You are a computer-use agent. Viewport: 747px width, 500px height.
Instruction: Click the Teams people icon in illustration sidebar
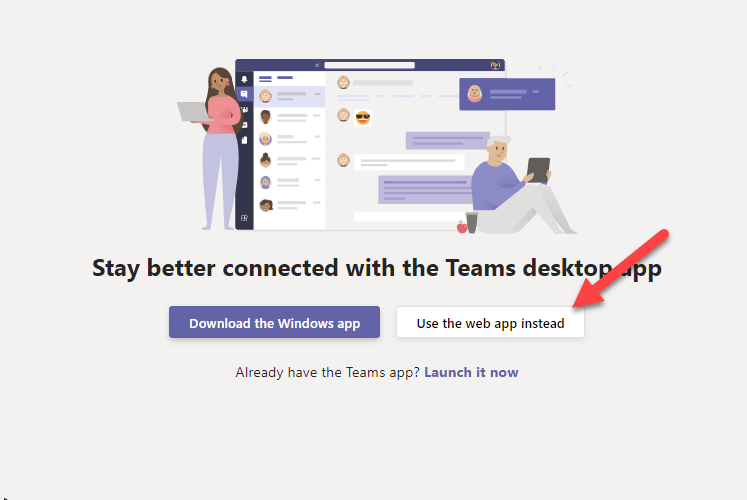(x=244, y=110)
